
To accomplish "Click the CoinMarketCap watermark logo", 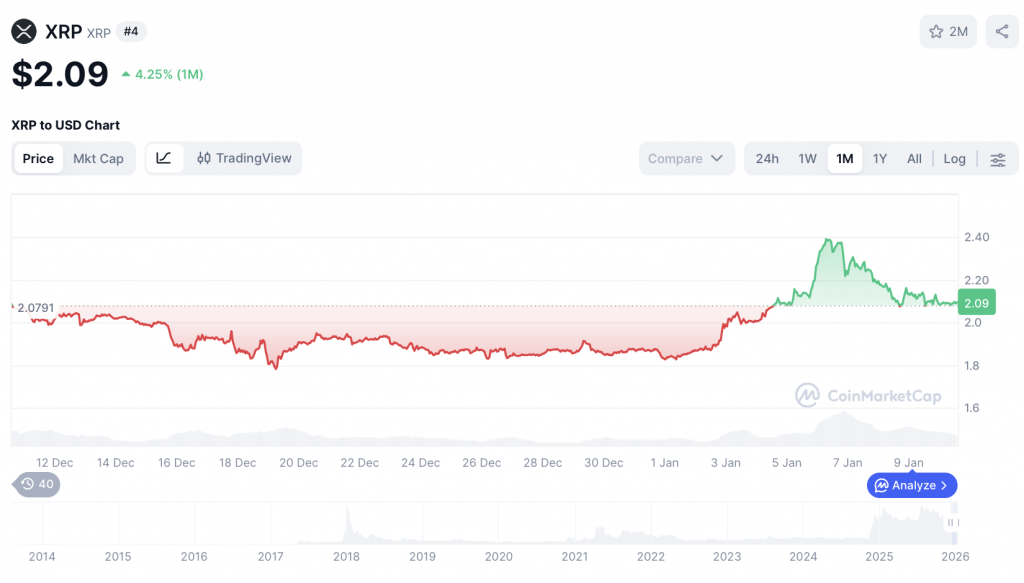I will tap(807, 396).
